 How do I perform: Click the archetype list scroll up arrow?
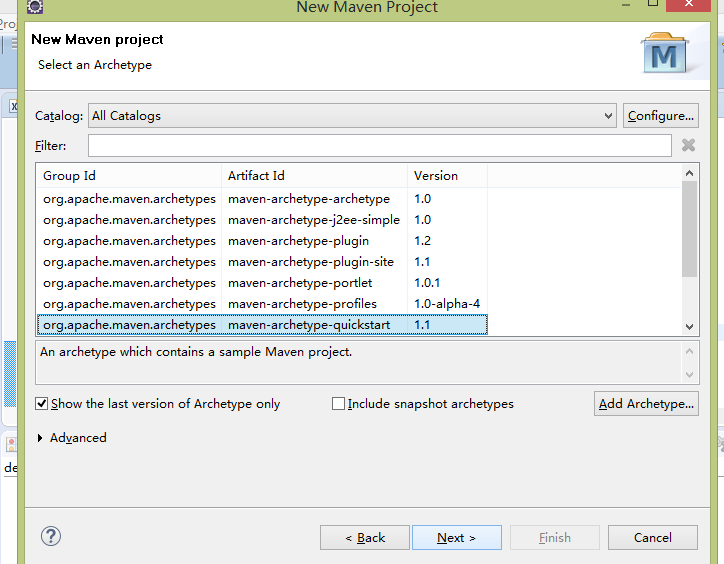click(x=689, y=173)
